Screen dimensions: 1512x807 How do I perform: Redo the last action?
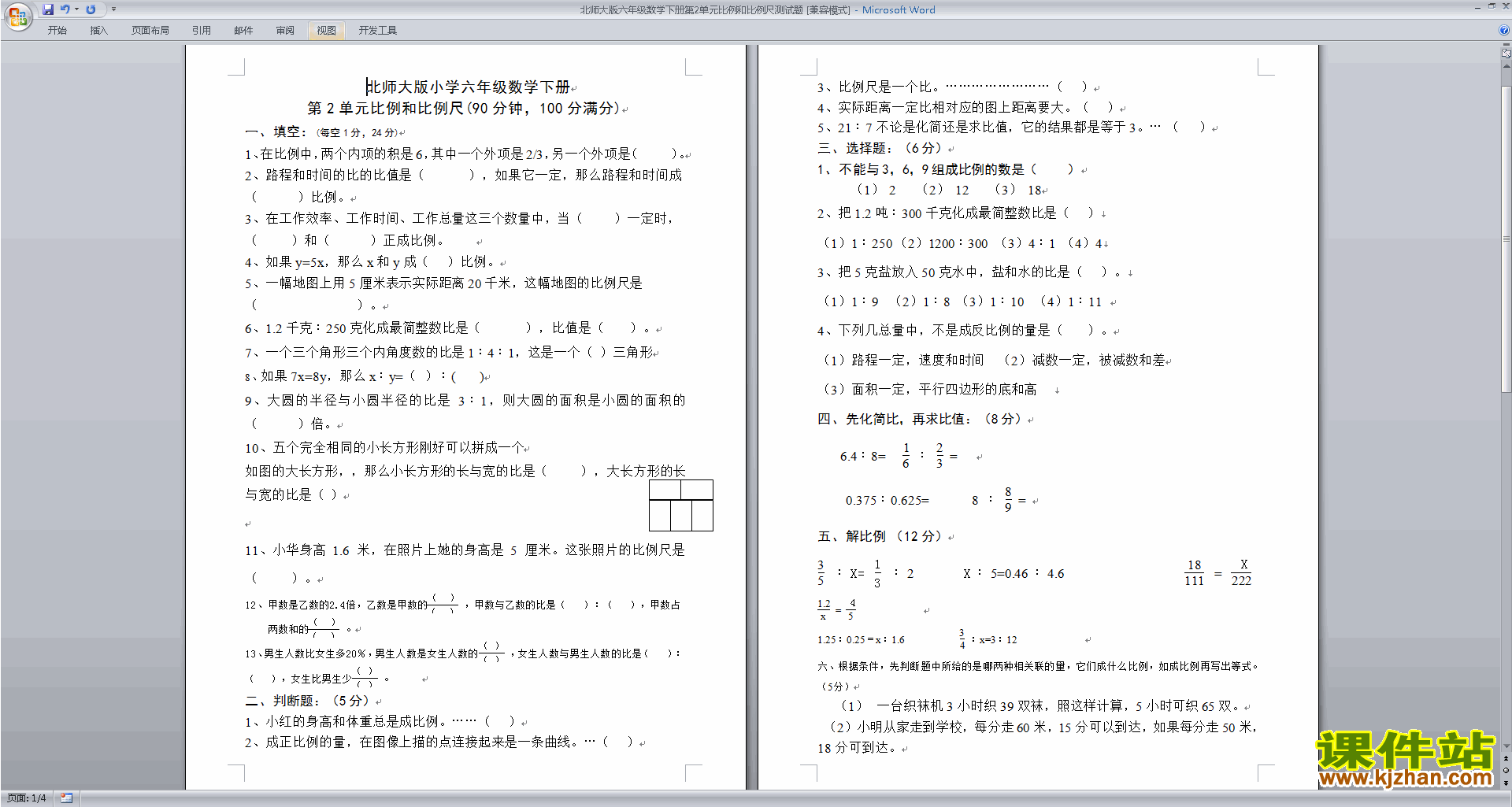91,9
